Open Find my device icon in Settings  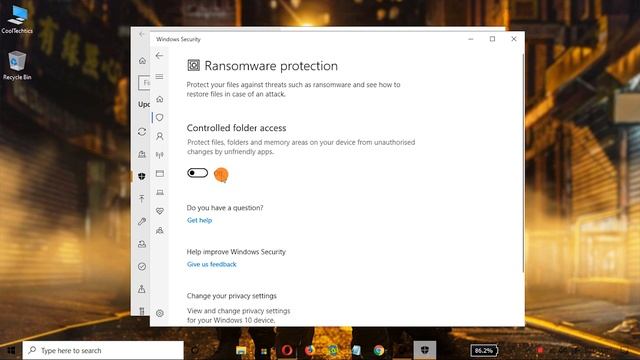[142, 289]
